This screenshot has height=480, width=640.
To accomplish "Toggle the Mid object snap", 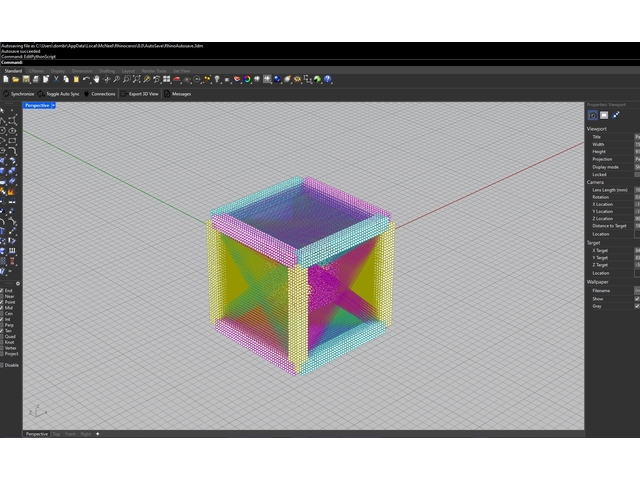I will pyautogui.click(x=2, y=308).
